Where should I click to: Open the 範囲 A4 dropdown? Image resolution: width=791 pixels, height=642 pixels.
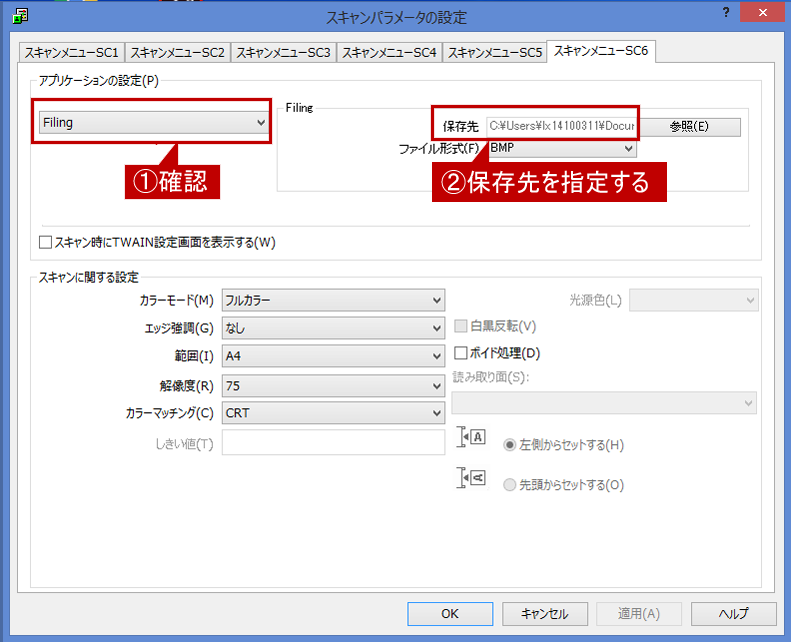click(333, 356)
